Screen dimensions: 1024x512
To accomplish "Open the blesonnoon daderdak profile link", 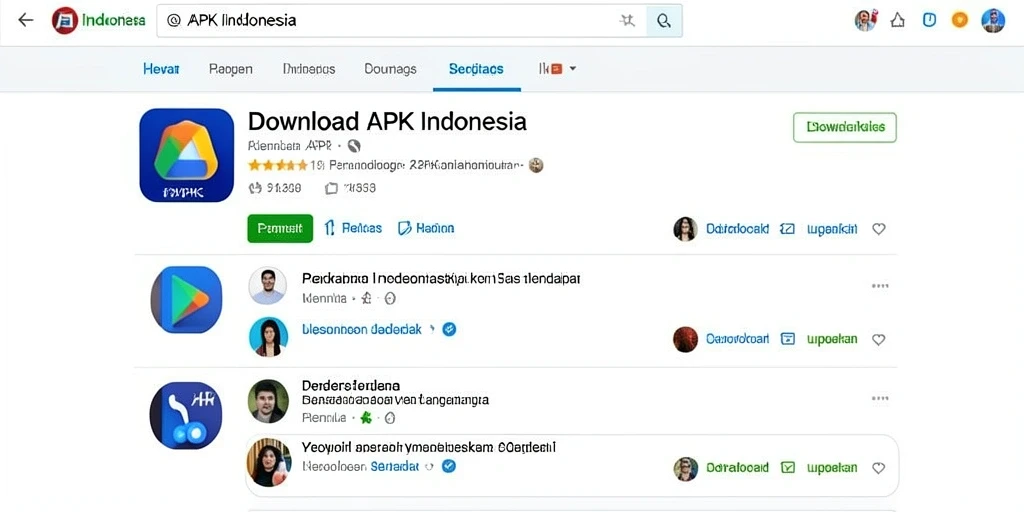I will coord(362,329).
